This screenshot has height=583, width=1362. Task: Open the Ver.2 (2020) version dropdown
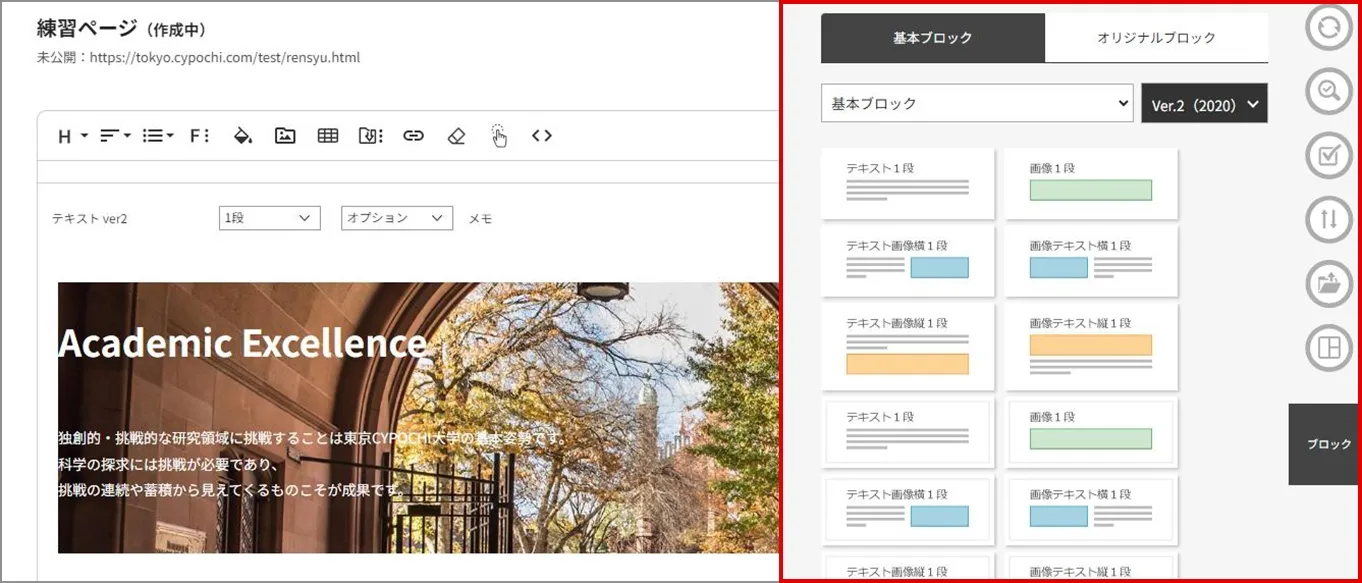[x=1205, y=104]
